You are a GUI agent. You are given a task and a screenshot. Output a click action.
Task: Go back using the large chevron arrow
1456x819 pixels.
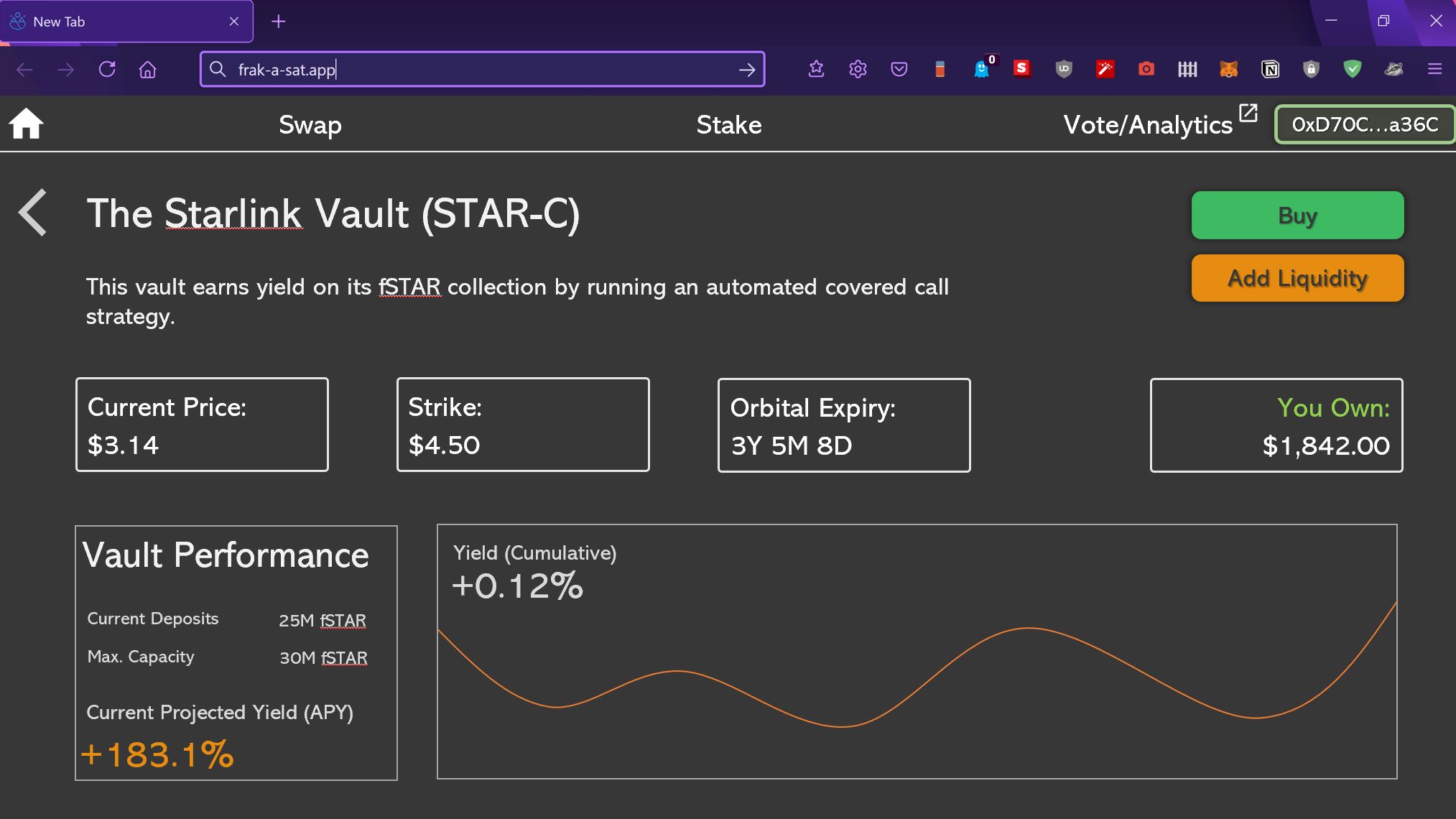(33, 213)
